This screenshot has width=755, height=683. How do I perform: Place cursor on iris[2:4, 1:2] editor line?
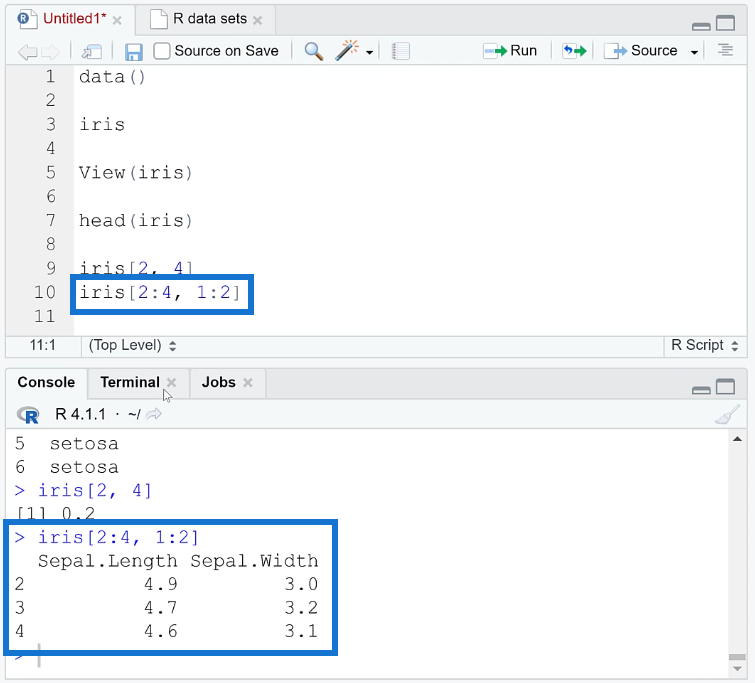pos(159,292)
